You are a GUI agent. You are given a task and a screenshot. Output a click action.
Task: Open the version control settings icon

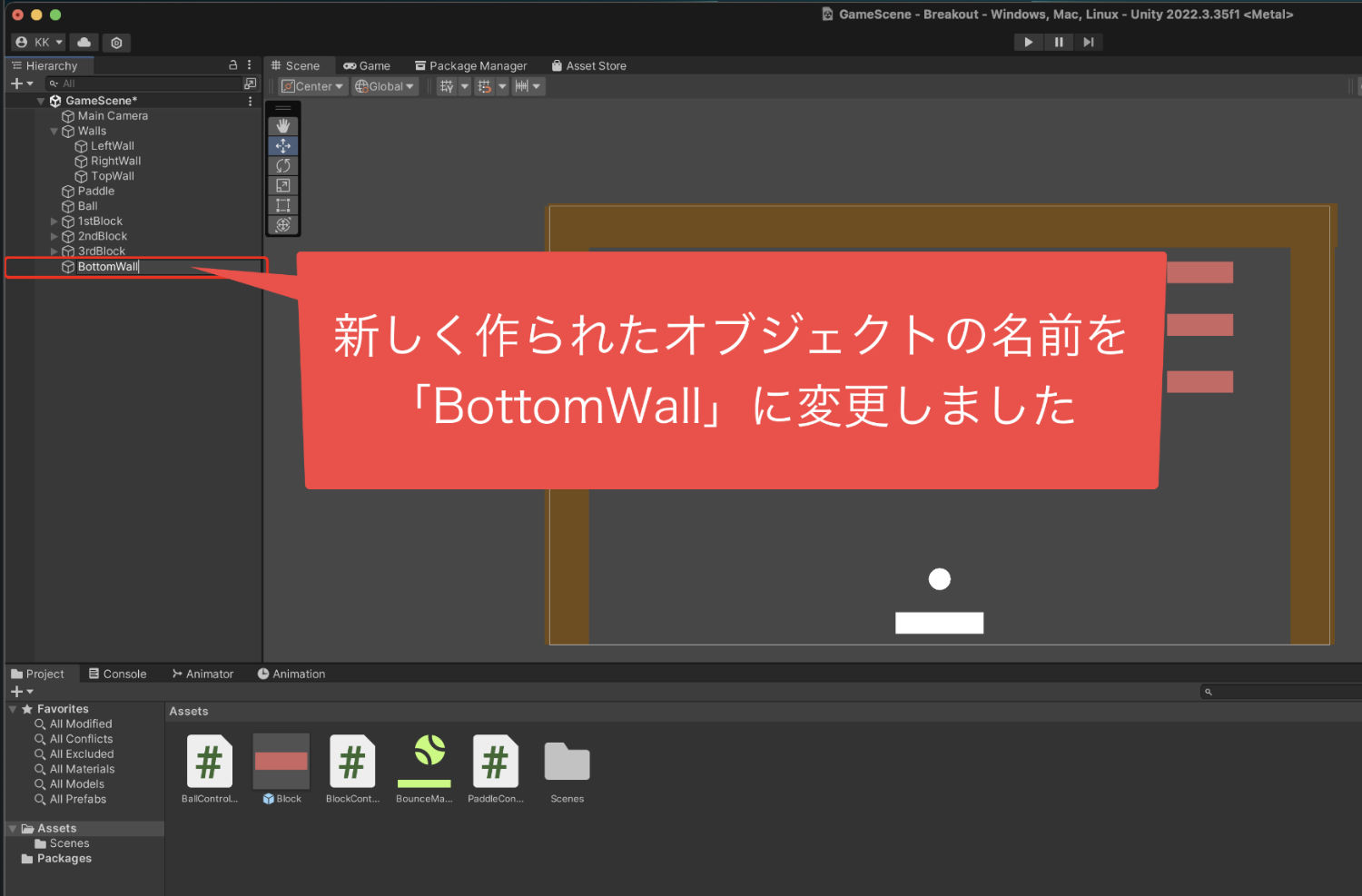click(116, 42)
